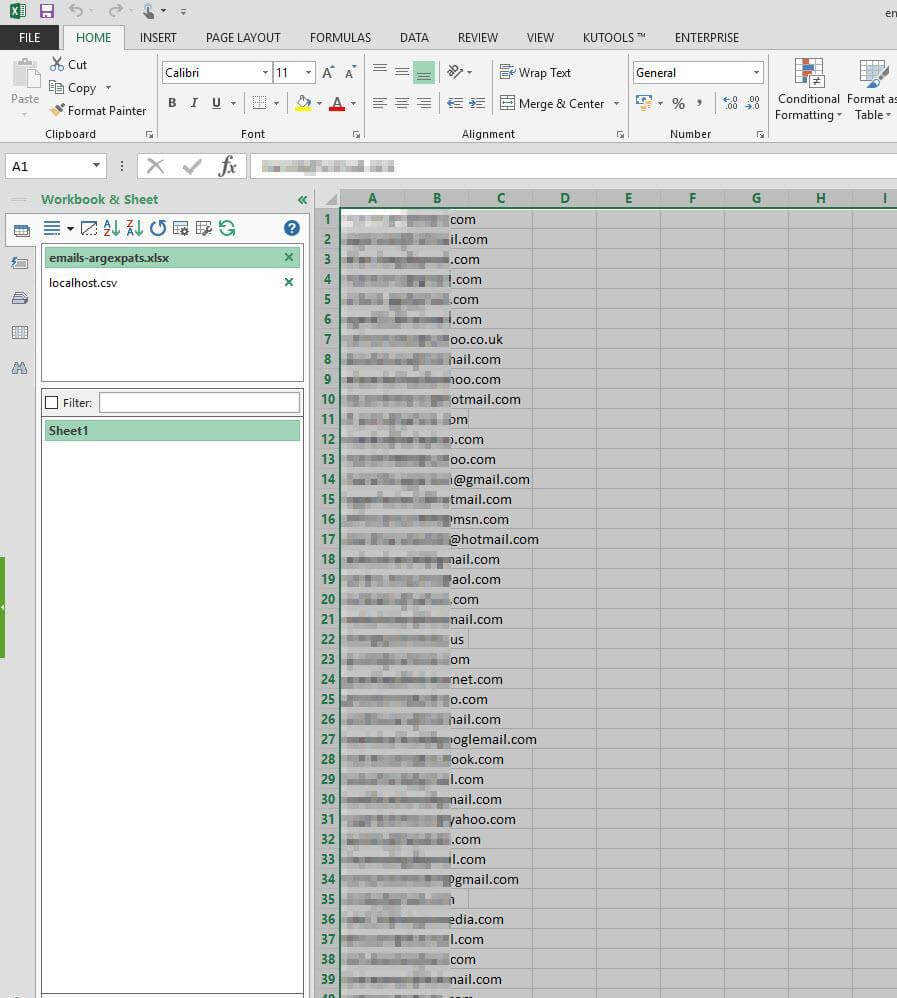Enable the Filter checkbox
Screen dimensions: 897x998
pos(52,402)
